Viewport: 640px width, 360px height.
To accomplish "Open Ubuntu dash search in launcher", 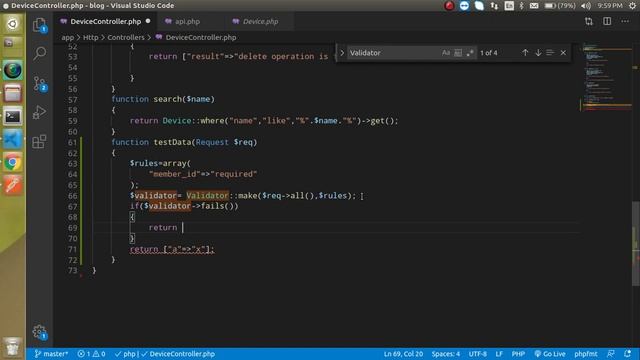I will pos(13,24).
